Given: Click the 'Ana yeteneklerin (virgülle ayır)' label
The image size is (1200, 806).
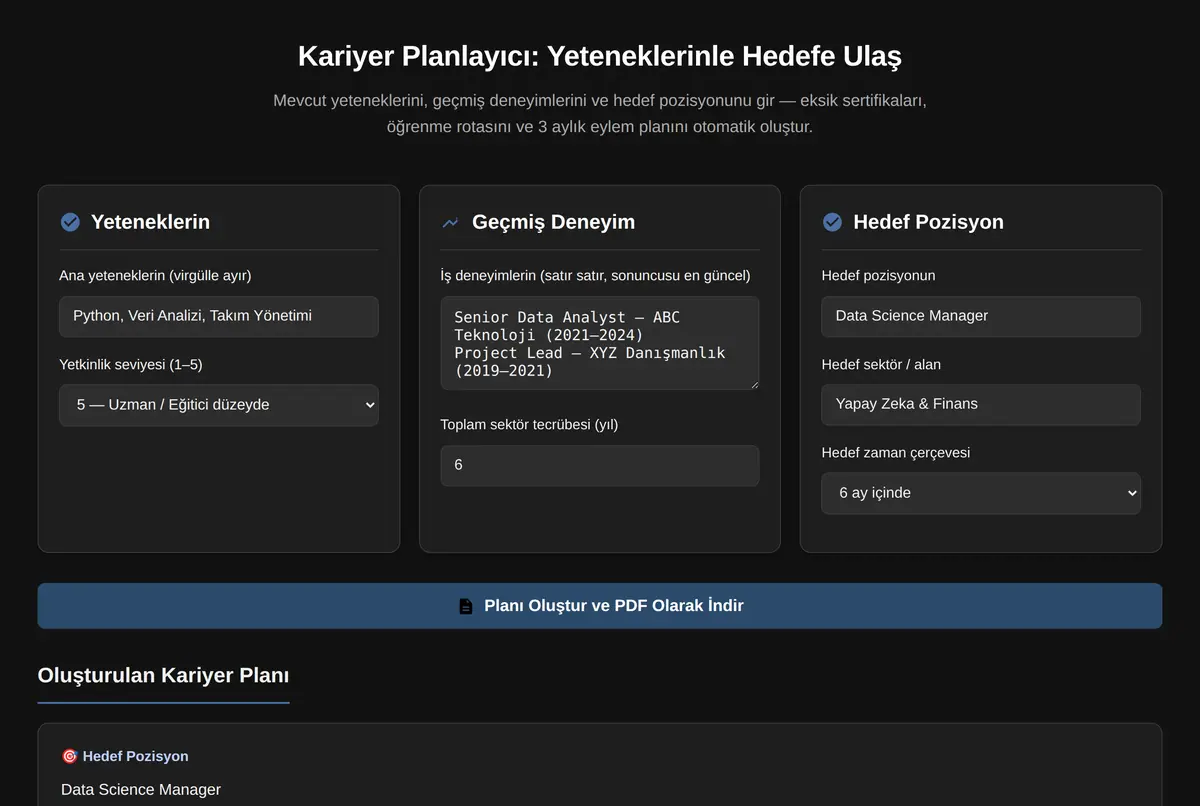Looking at the screenshot, I should pyautogui.click(x=155, y=275).
